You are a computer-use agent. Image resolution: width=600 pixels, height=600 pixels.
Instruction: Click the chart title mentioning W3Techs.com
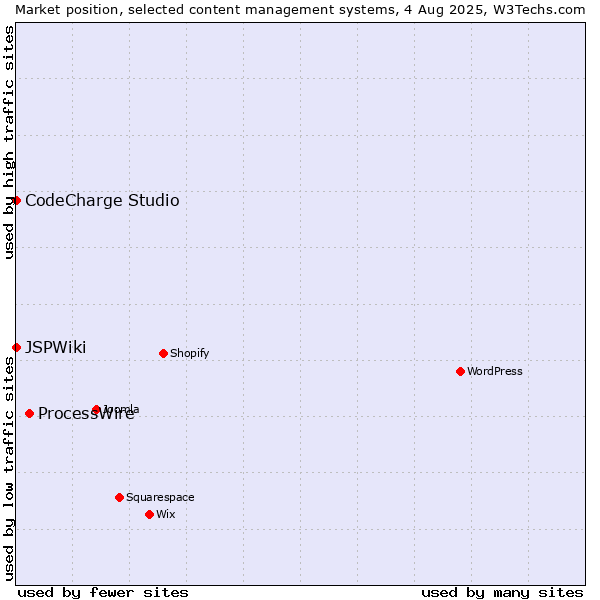[300, 10]
